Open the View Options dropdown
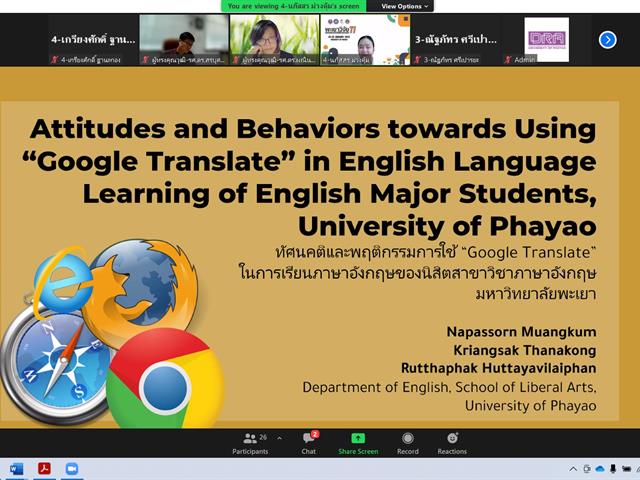 pyautogui.click(x=404, y=6)
